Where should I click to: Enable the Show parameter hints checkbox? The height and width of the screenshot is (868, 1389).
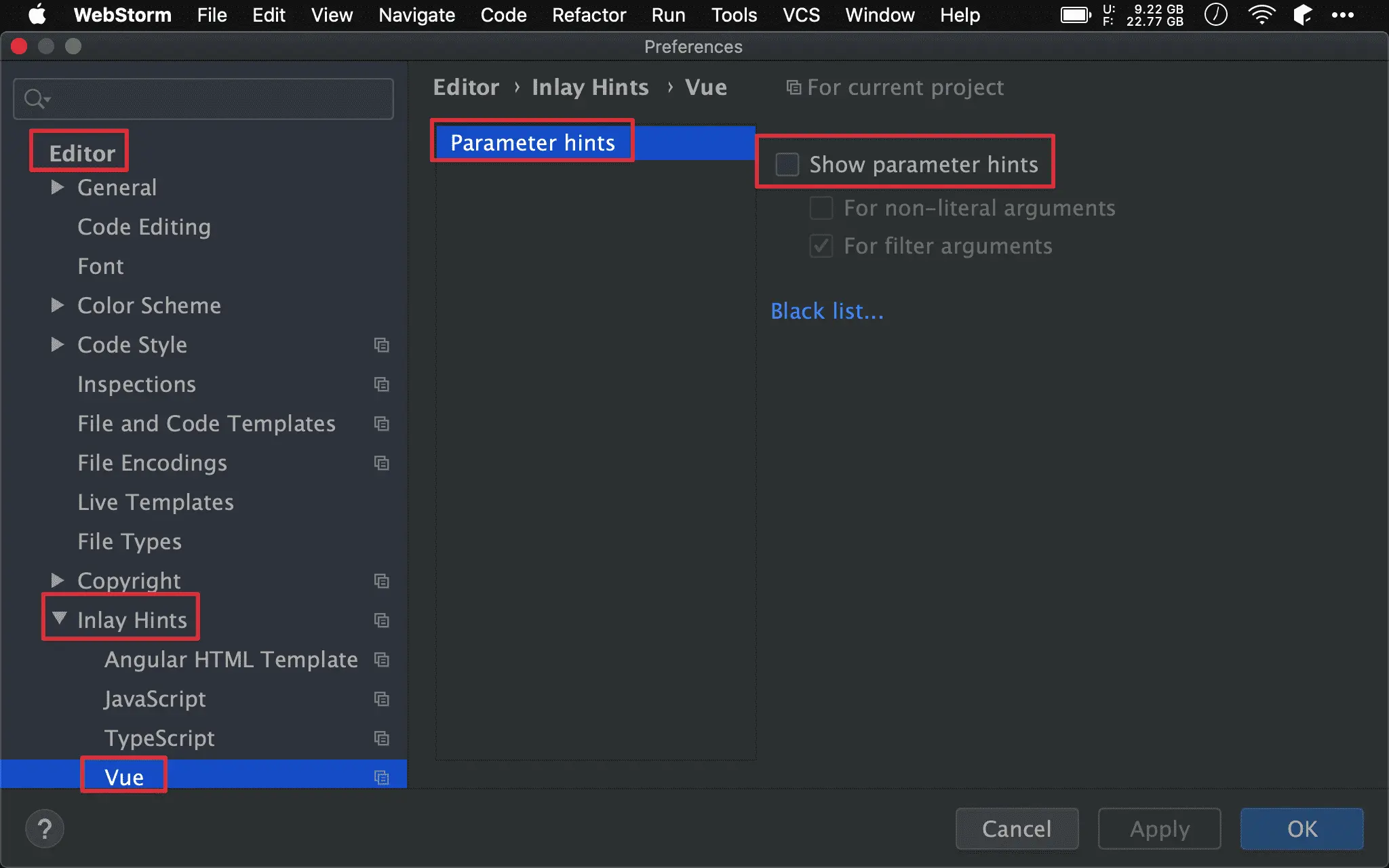(x=787, y=164)
